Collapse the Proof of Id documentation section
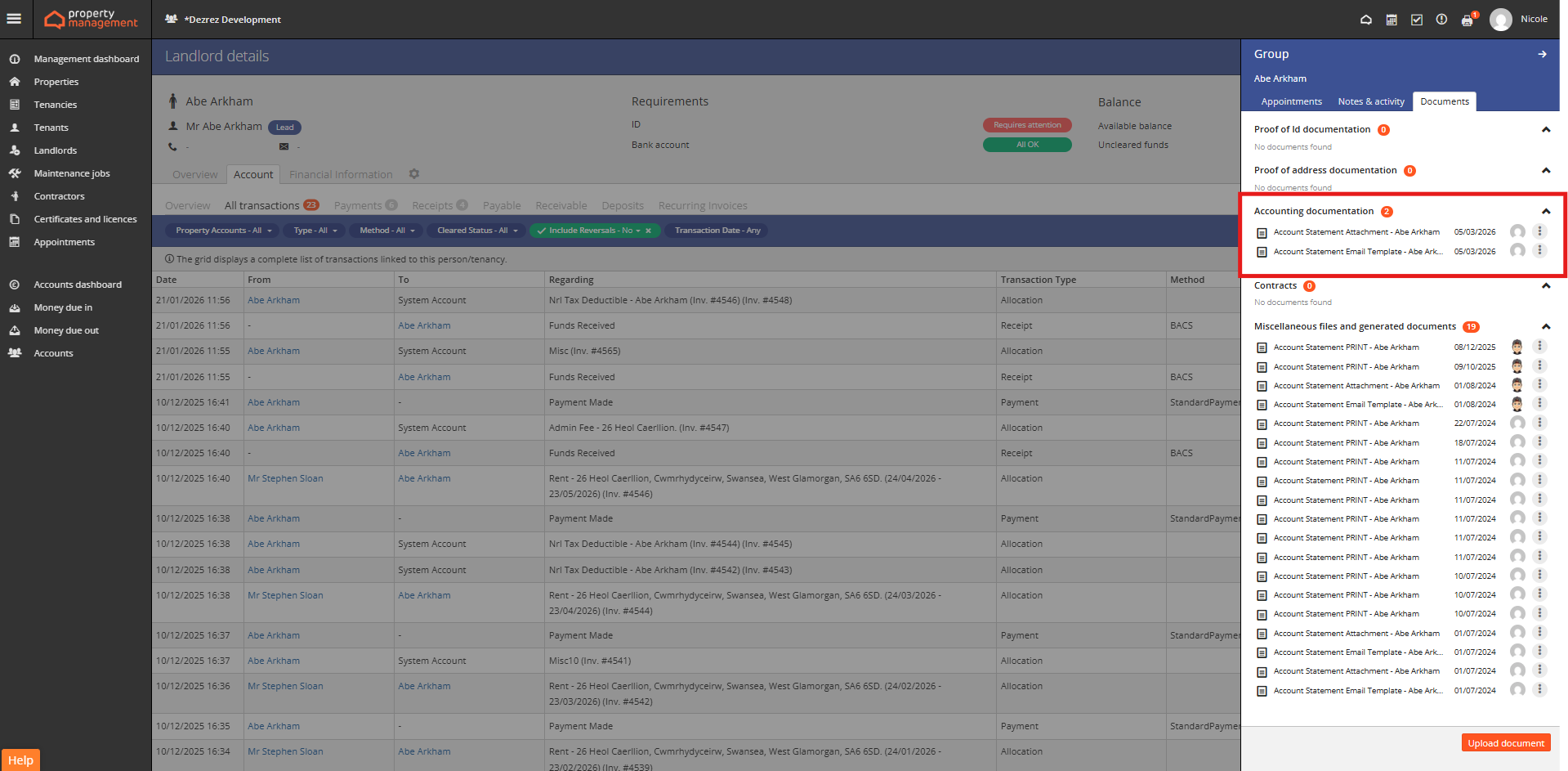Screen dimensions: 1568x771 (x=1545, y=130)
